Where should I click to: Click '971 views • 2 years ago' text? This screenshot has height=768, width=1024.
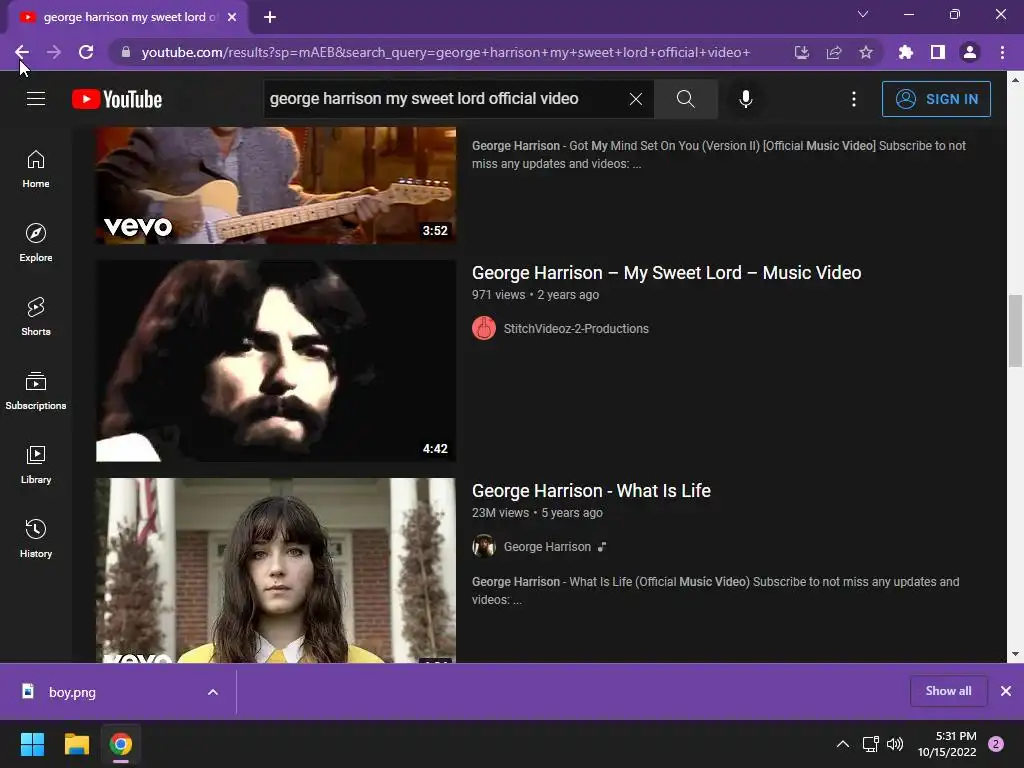tap(536, 295)
